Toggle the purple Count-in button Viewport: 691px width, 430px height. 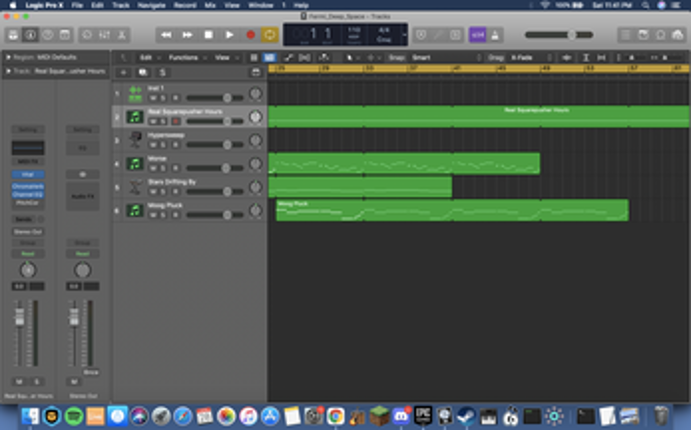click(478, 35)
